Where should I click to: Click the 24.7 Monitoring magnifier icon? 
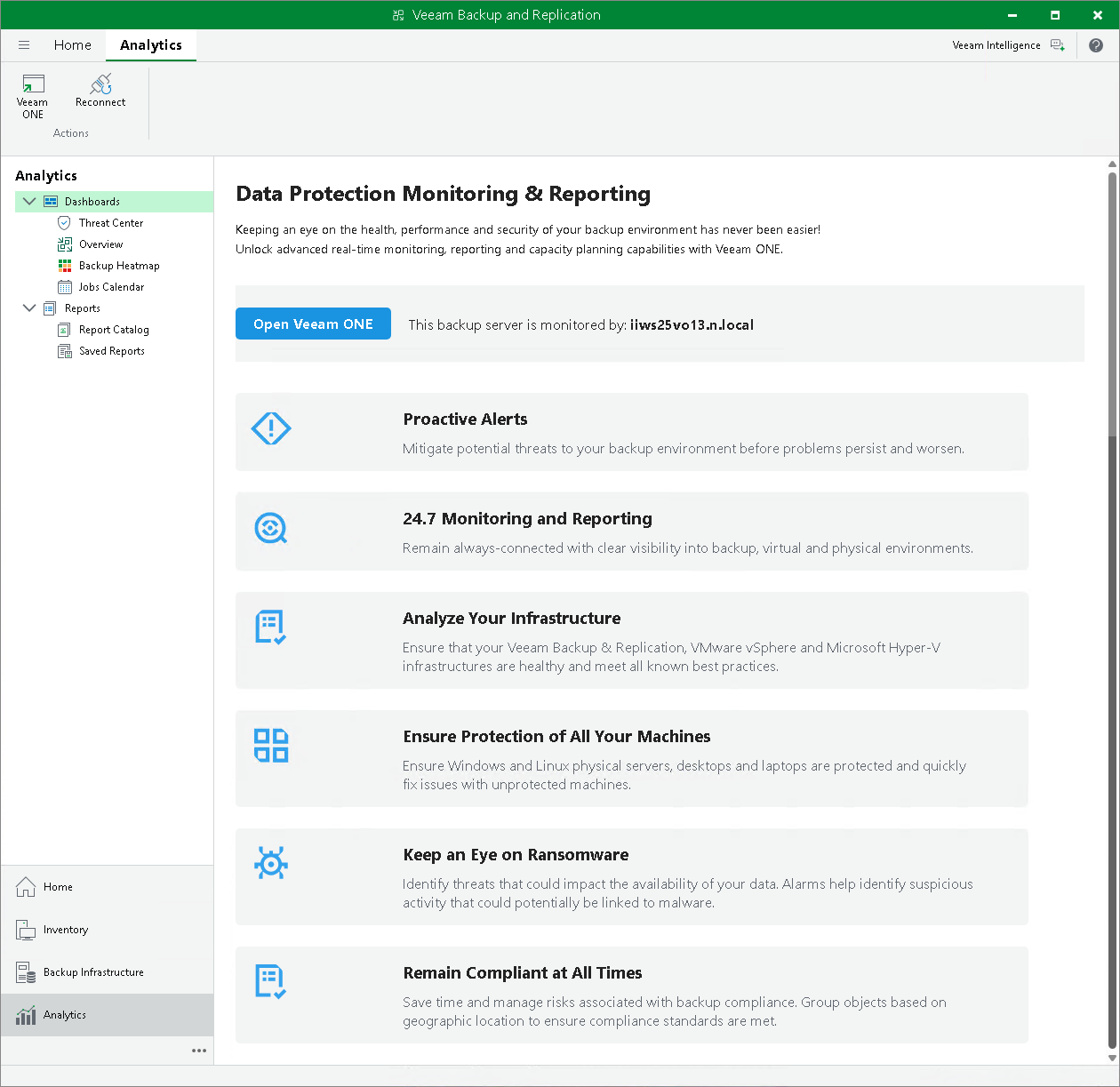pyautogui.click(x=271, y=528)
